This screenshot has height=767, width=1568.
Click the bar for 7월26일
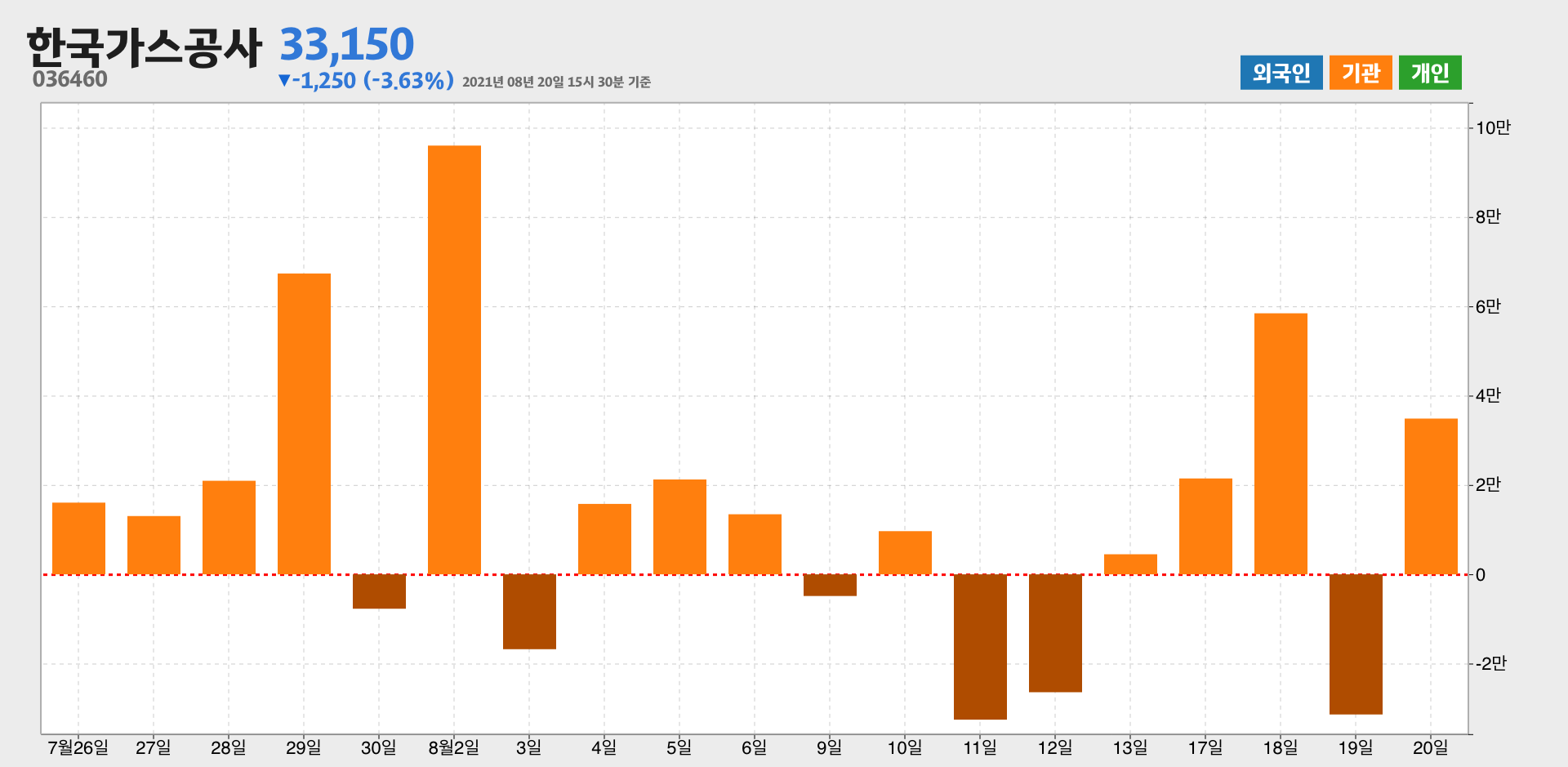(78, 538)
